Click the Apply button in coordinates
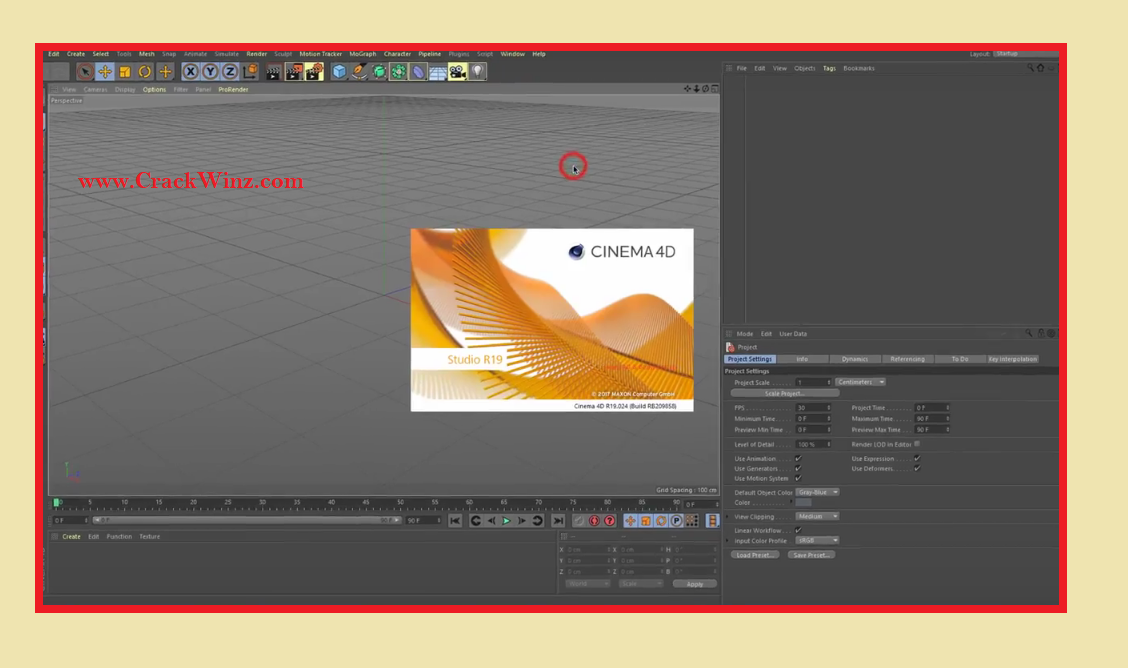Image resolution: width=1128 pixels, height=668 pixels. pyautogui.click(x=694, y=584)
